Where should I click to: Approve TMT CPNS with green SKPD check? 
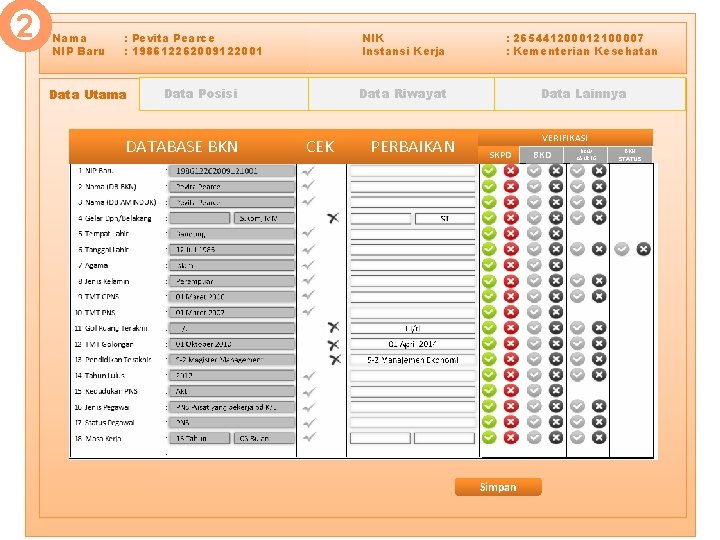click(x=489, y=296)
